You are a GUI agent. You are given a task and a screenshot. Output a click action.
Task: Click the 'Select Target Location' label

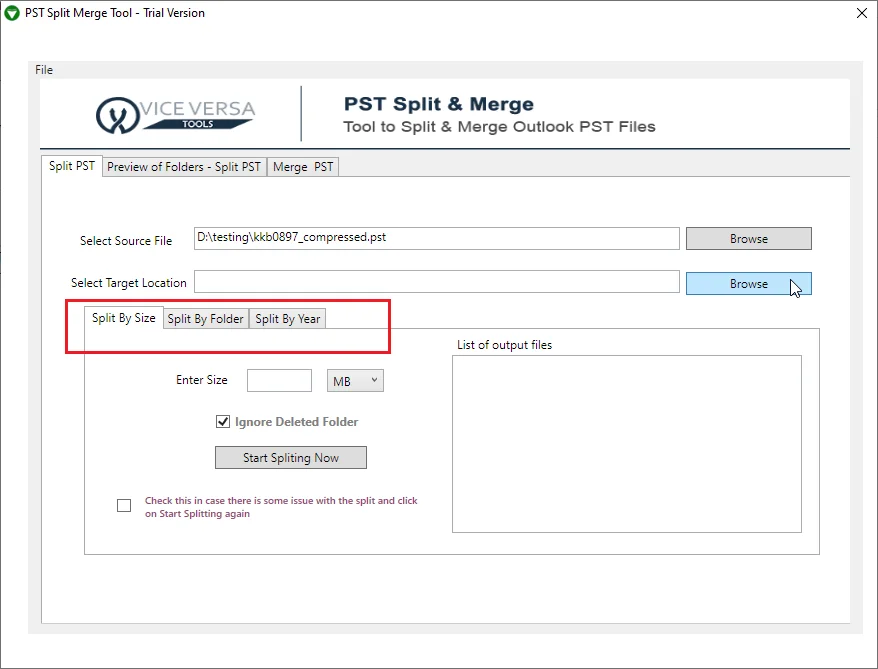point(129,283)
